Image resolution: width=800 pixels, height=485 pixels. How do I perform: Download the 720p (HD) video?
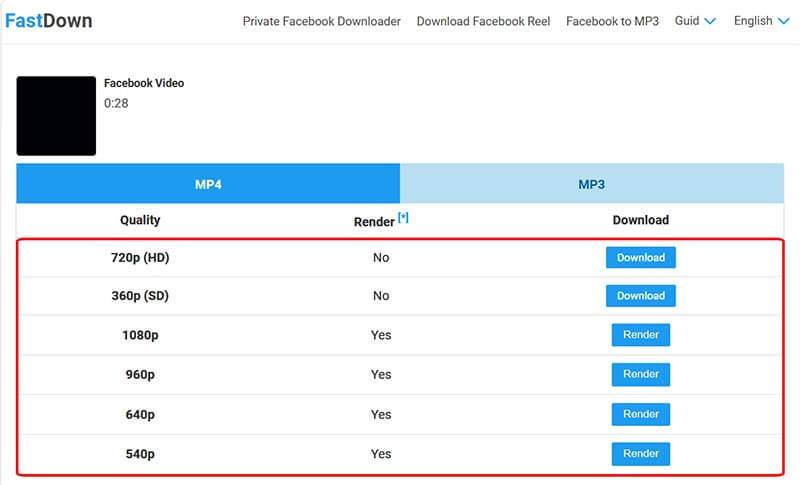[x=640, y=258]
